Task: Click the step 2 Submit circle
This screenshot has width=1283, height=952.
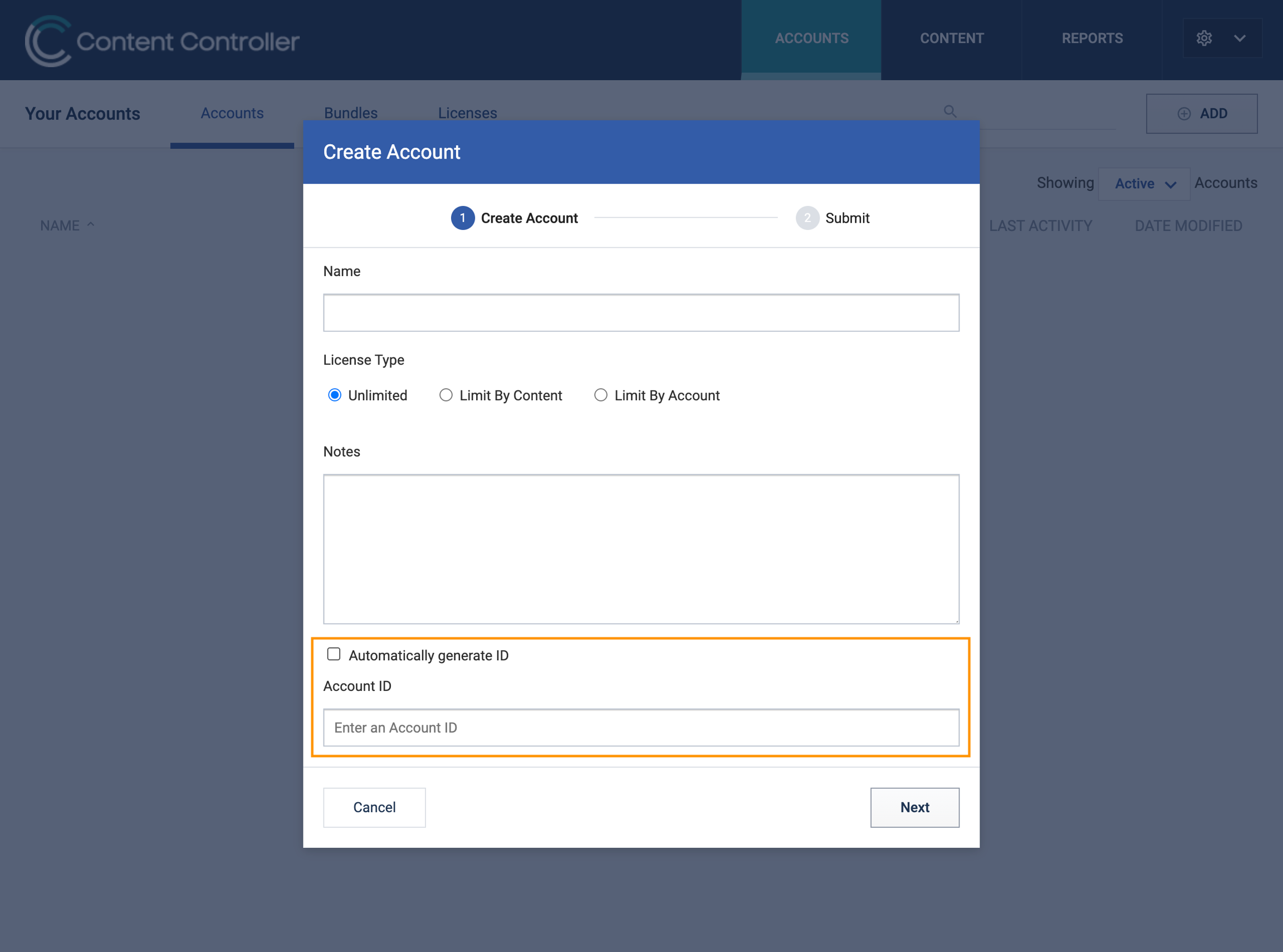Action: pos(807,218)
